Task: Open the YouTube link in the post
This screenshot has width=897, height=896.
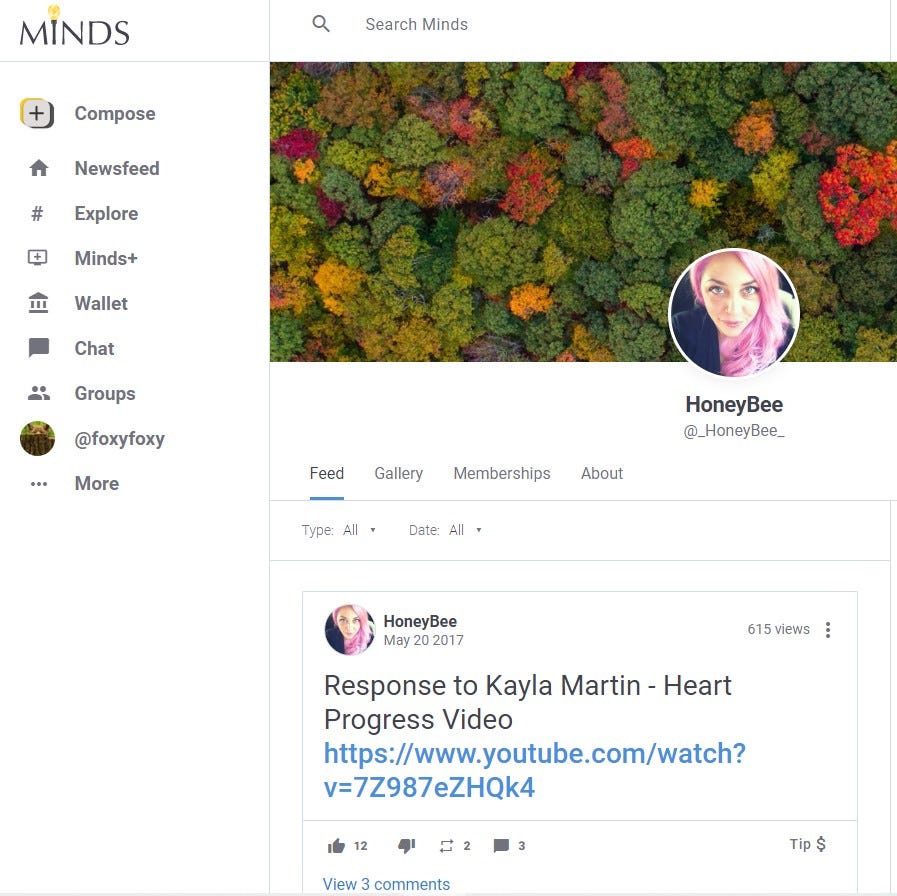Action: [534, 770]
